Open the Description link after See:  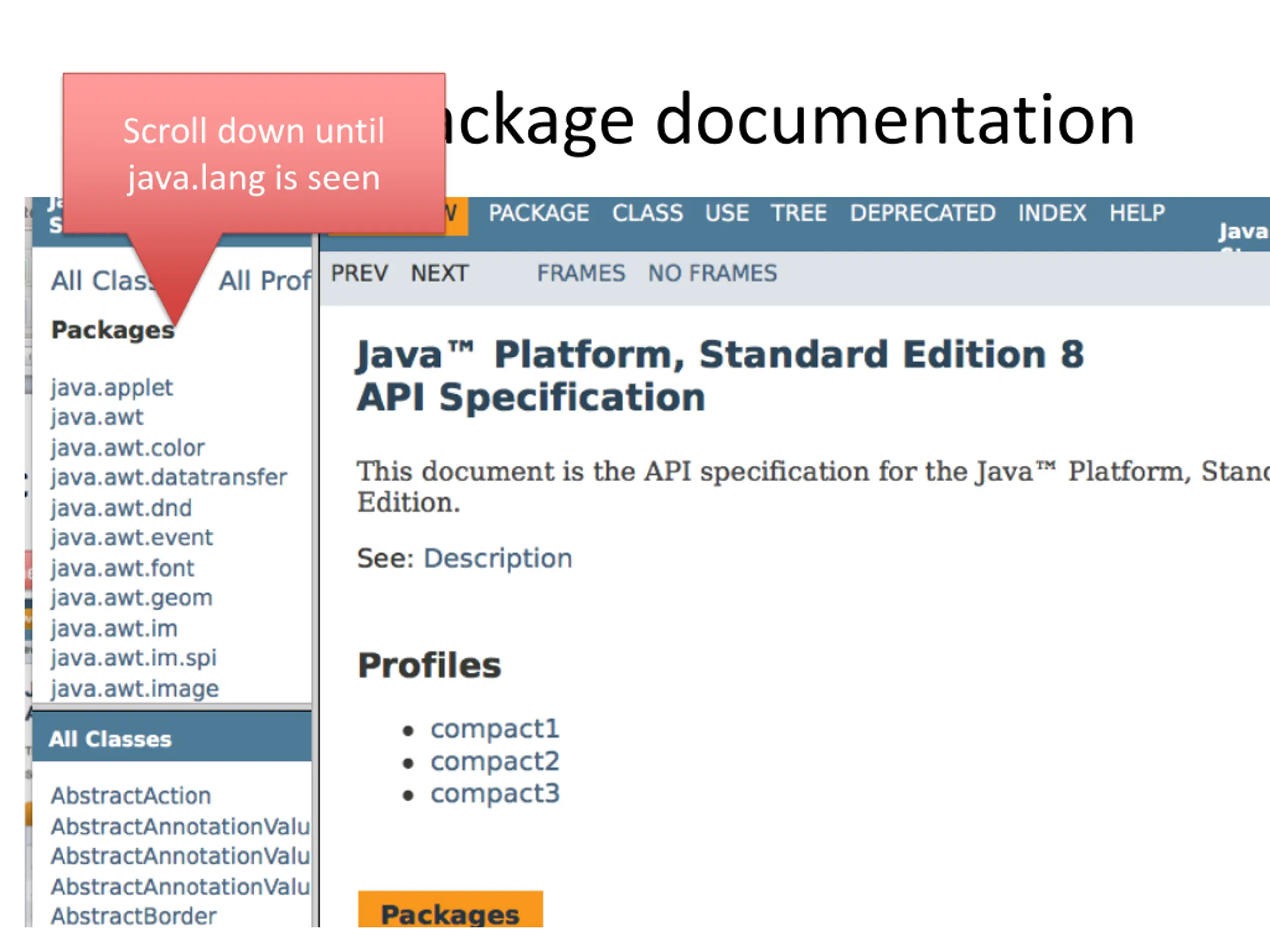[498, 559]
